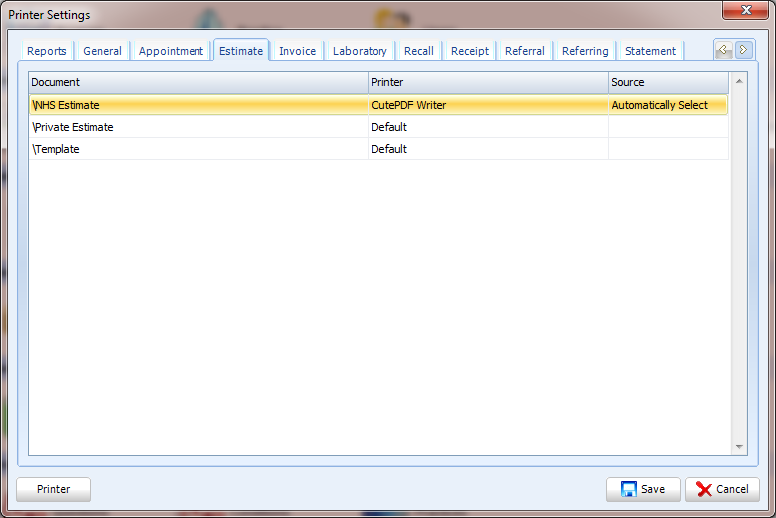This screenshot has width=776, height=518.
Task: Close the Printer Settings window
Action: click(x=742, y=11)
